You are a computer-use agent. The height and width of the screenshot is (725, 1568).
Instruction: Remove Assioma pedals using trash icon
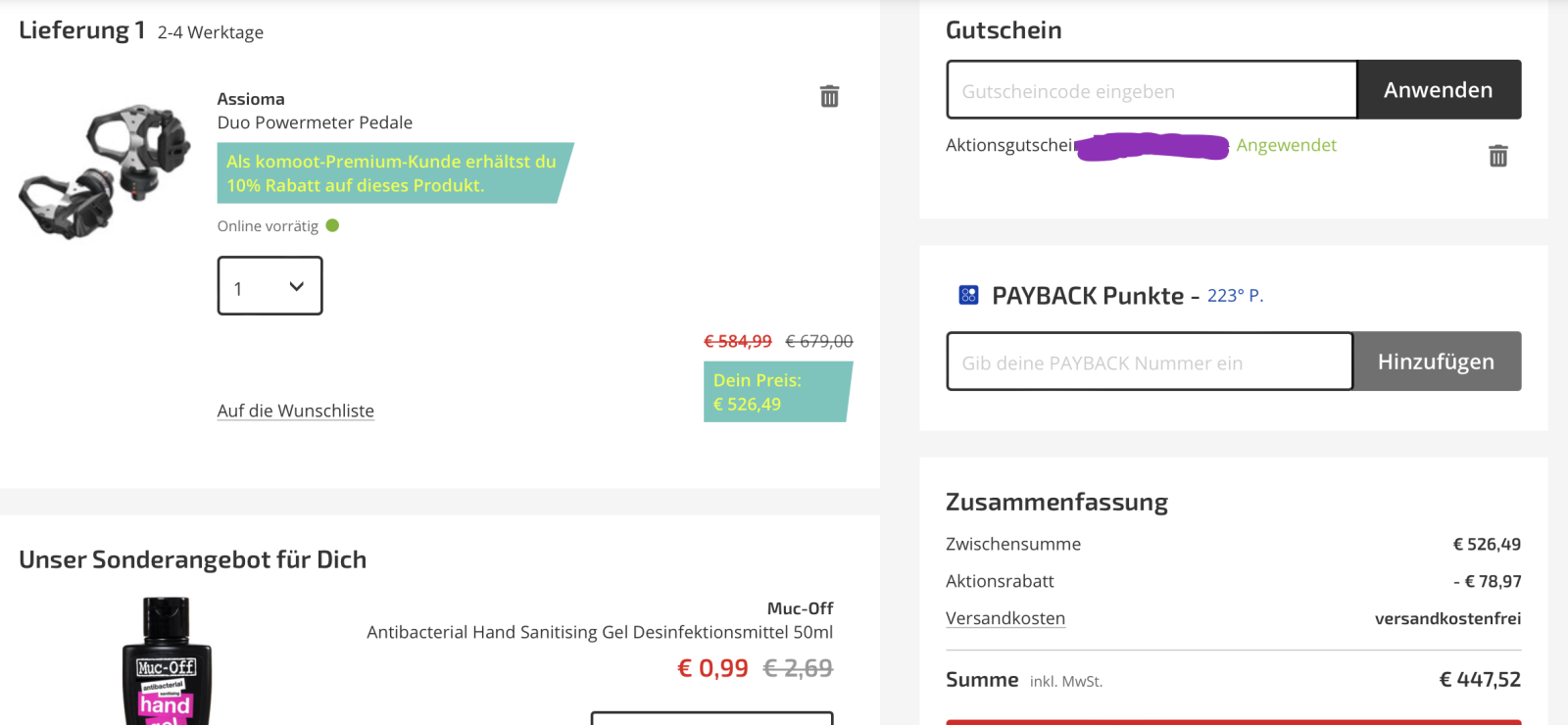829,96
